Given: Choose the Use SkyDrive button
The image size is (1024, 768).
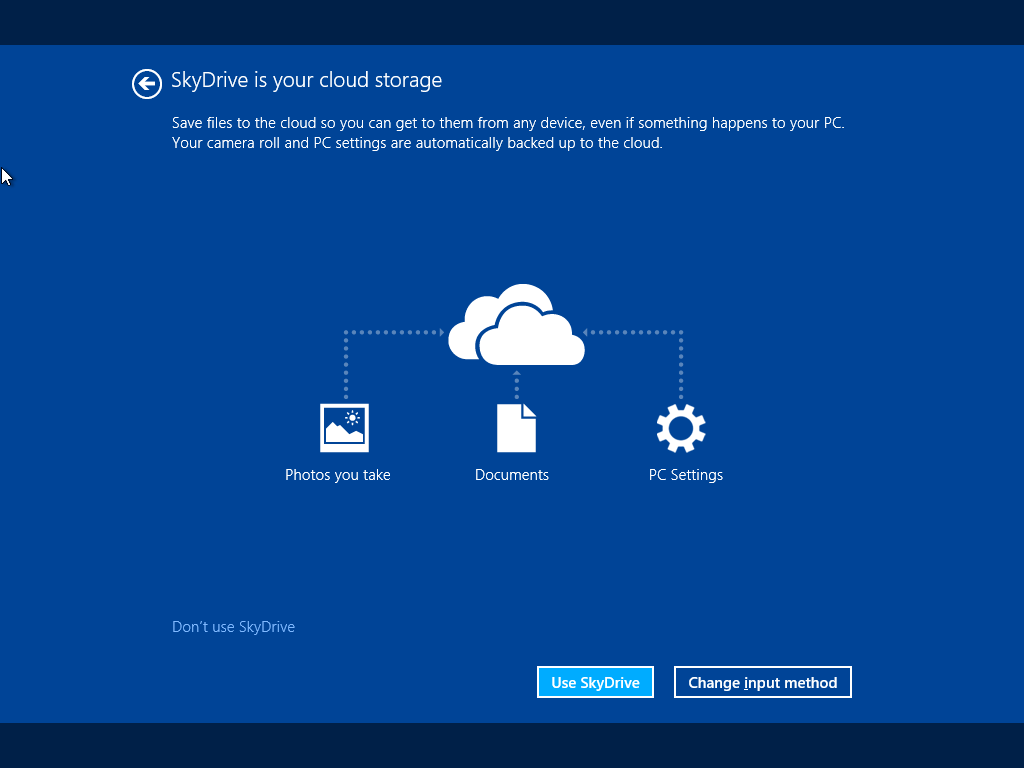Looking at the screenshot, I should 595,682.
